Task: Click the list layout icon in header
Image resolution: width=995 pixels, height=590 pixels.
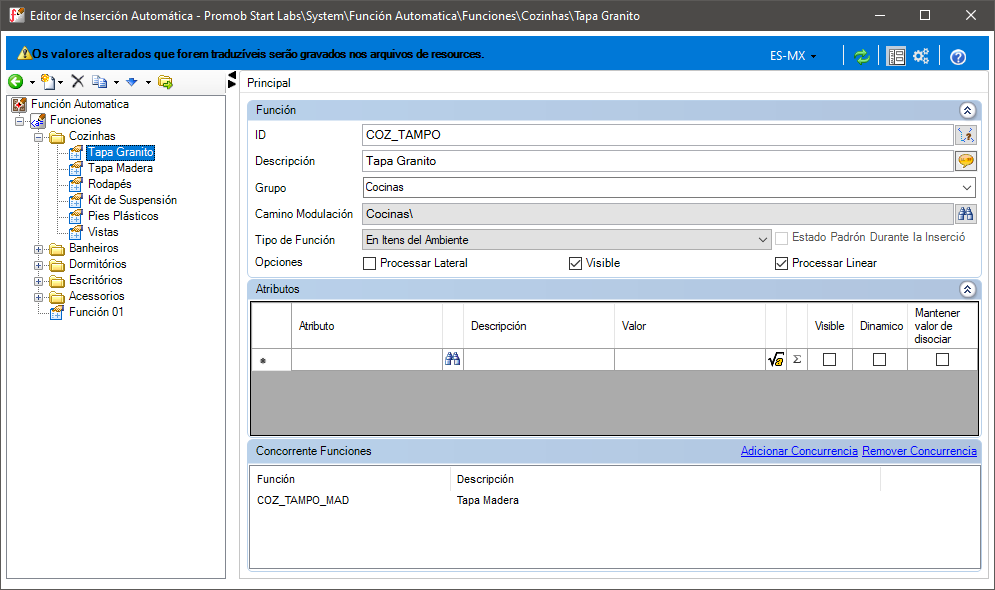Action: (896, 56)
